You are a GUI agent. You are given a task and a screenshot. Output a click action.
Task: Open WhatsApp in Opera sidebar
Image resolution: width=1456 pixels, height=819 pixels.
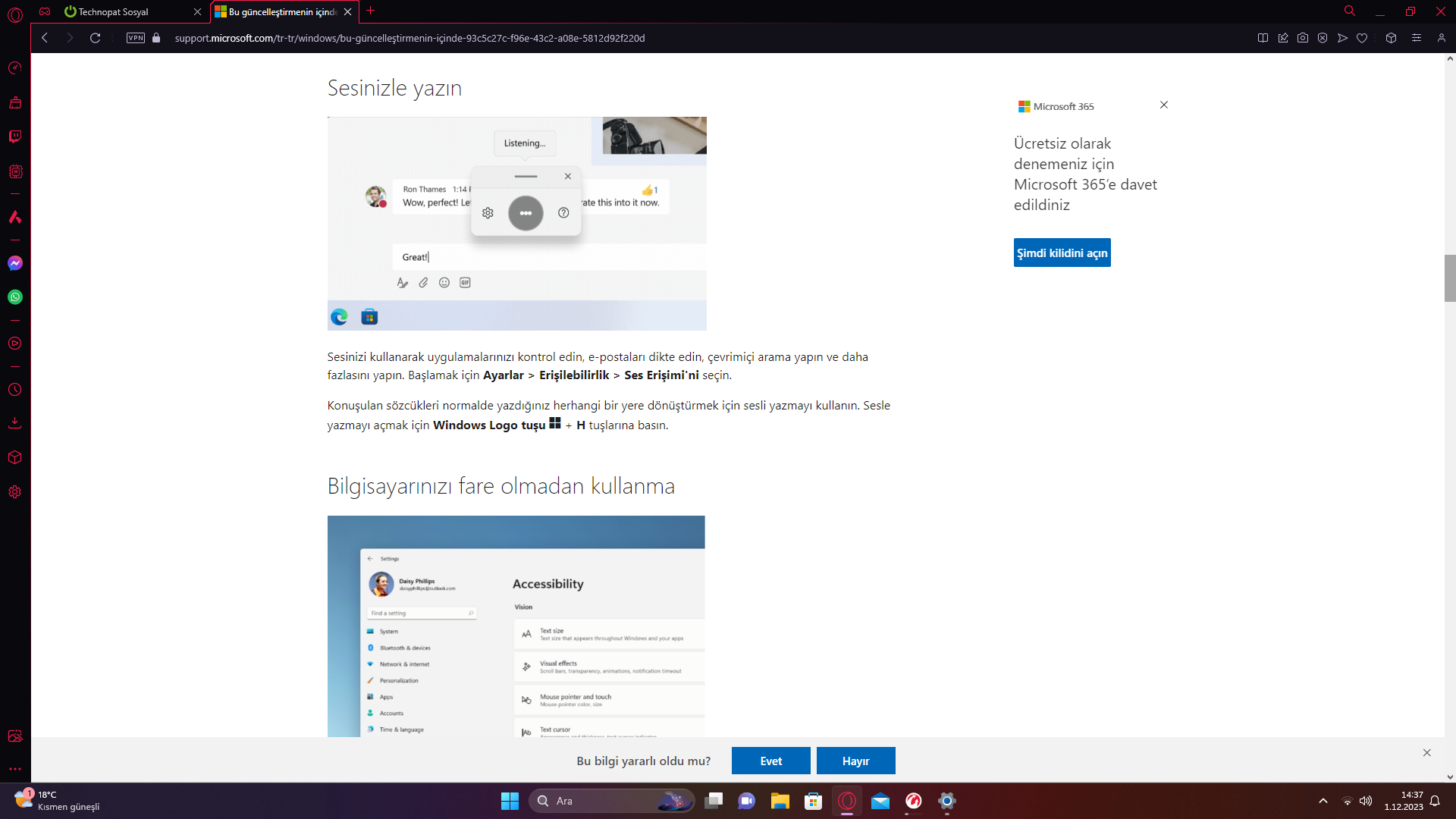(x=15, y=297)
